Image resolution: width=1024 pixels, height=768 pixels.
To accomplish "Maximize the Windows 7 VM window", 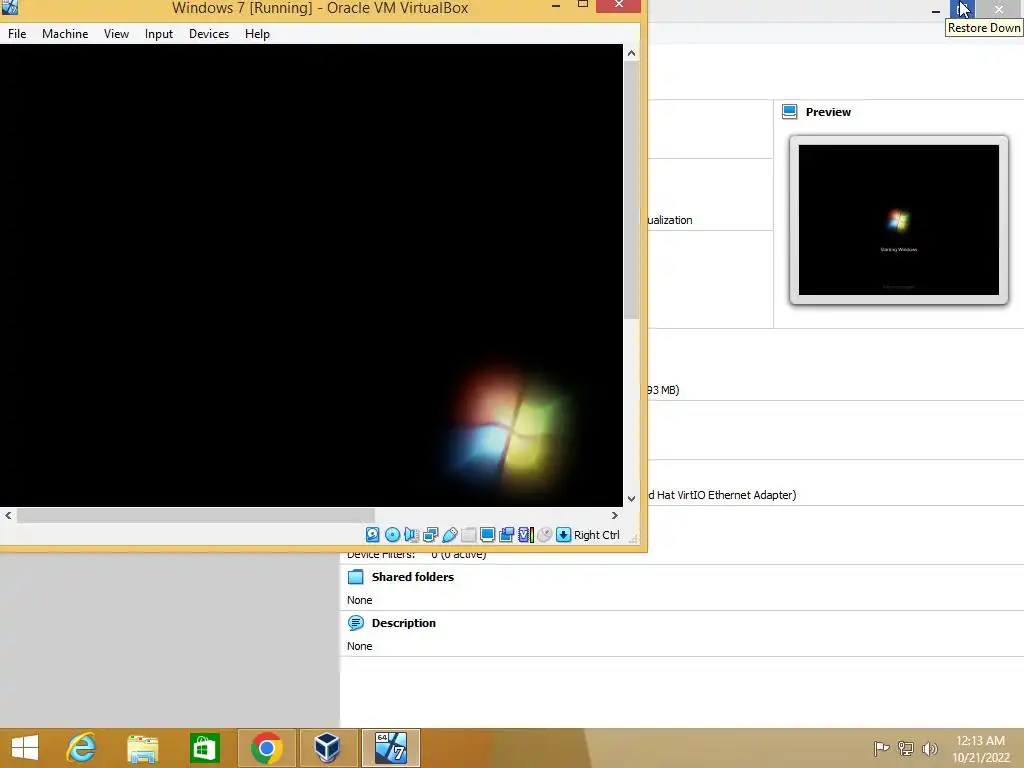I will pyautogui.click(x=583, y=5).
